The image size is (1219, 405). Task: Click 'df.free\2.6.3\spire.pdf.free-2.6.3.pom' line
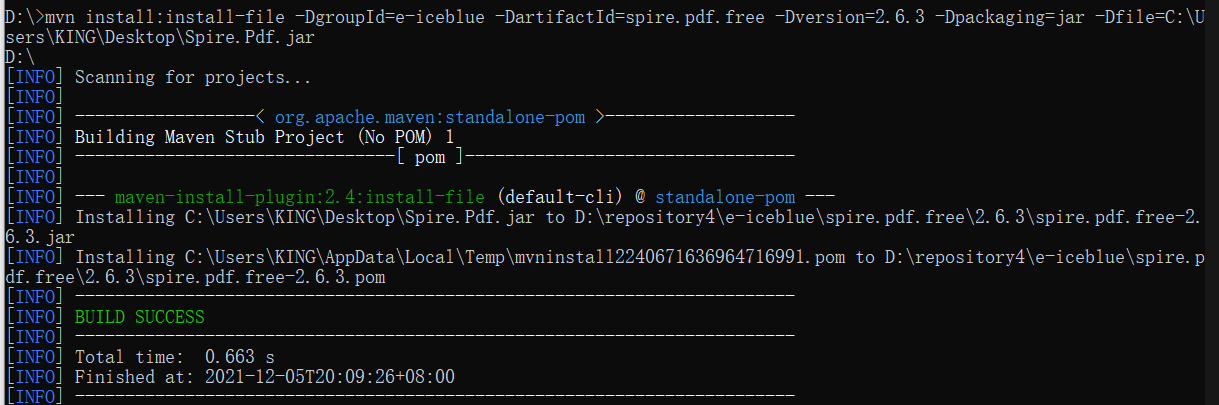(x=195, y=277)
